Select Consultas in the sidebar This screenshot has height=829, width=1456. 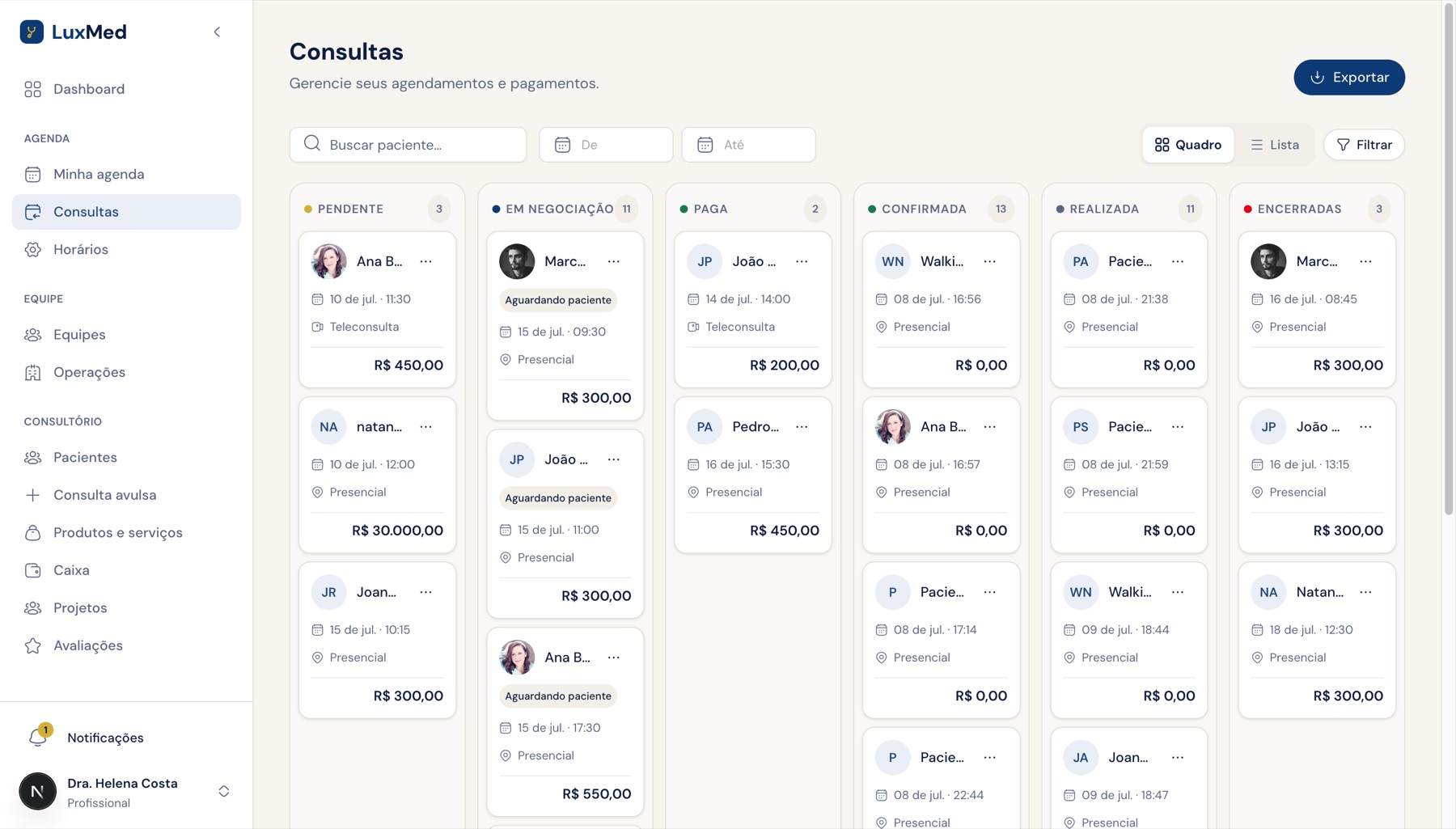[126, 212]
